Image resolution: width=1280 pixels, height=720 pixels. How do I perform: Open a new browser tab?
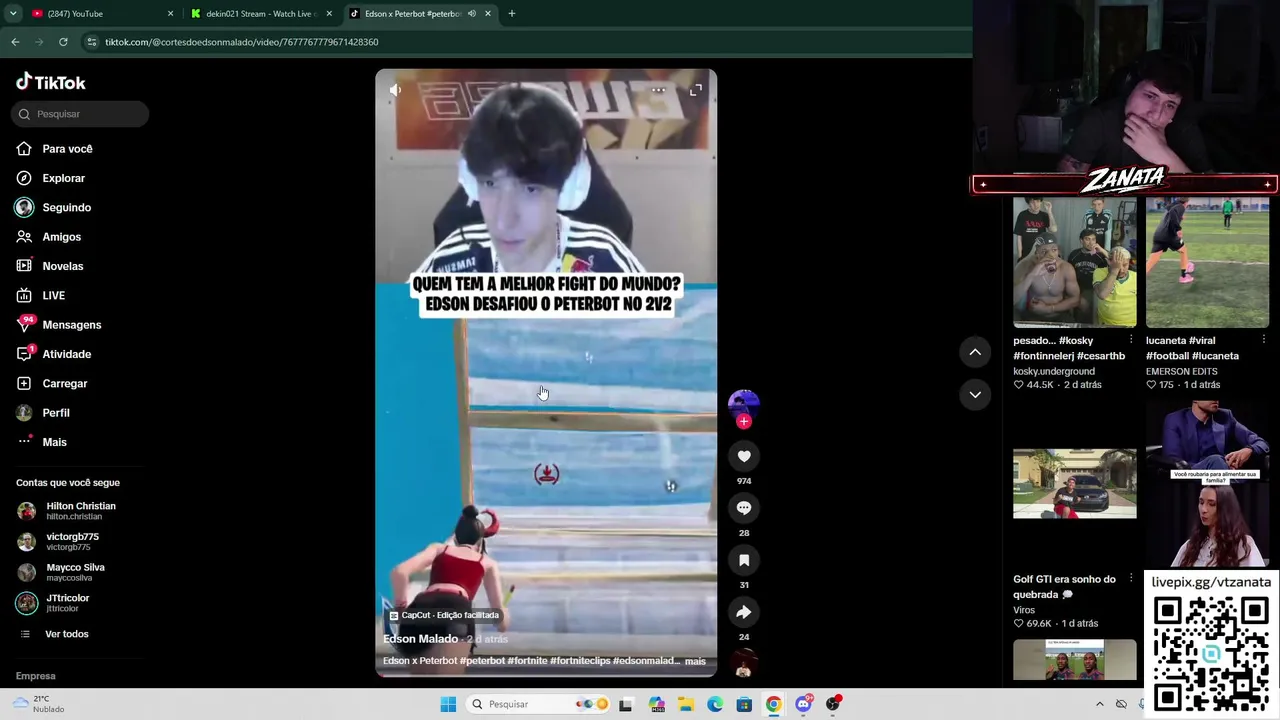511,14
